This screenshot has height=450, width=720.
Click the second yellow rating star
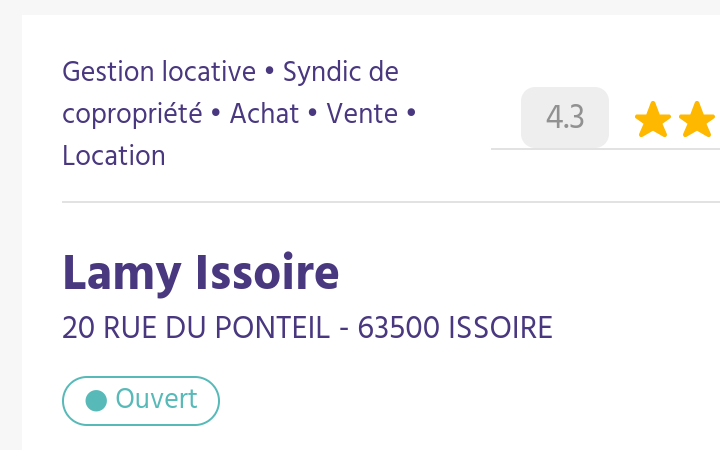point(696,120)
